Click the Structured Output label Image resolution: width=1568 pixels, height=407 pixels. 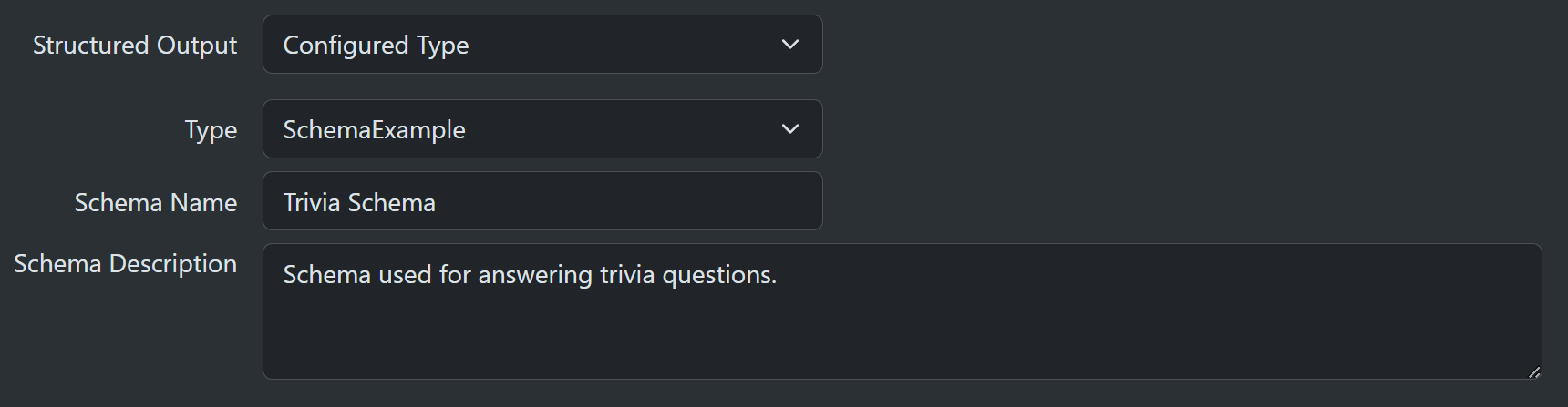[x=135, y=45]
